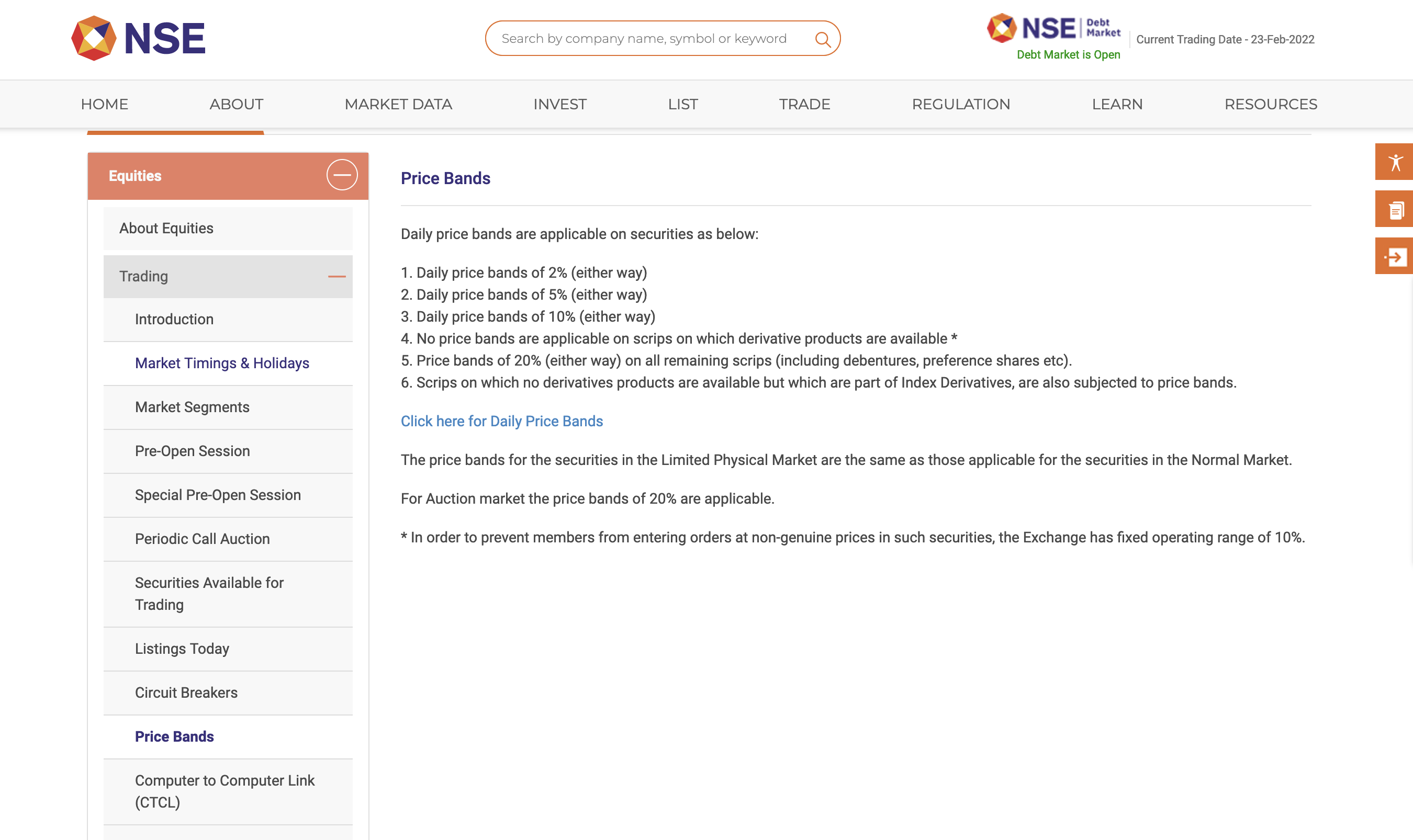Click the orange document copy icon
The image size is (1413, 840).
[x=1394, y=209]
